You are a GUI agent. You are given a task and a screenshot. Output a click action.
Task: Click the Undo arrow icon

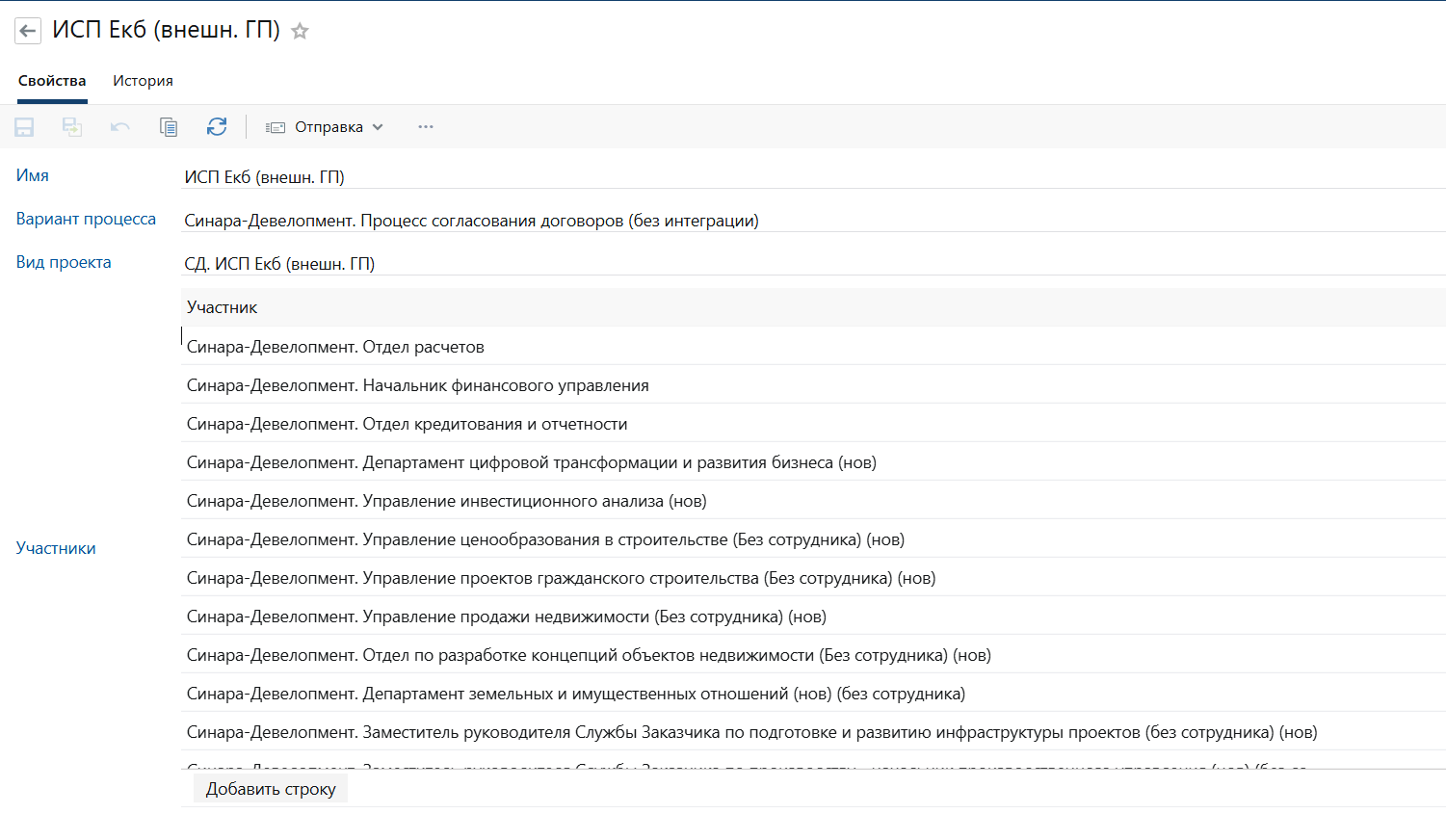[x=120, y=127]
